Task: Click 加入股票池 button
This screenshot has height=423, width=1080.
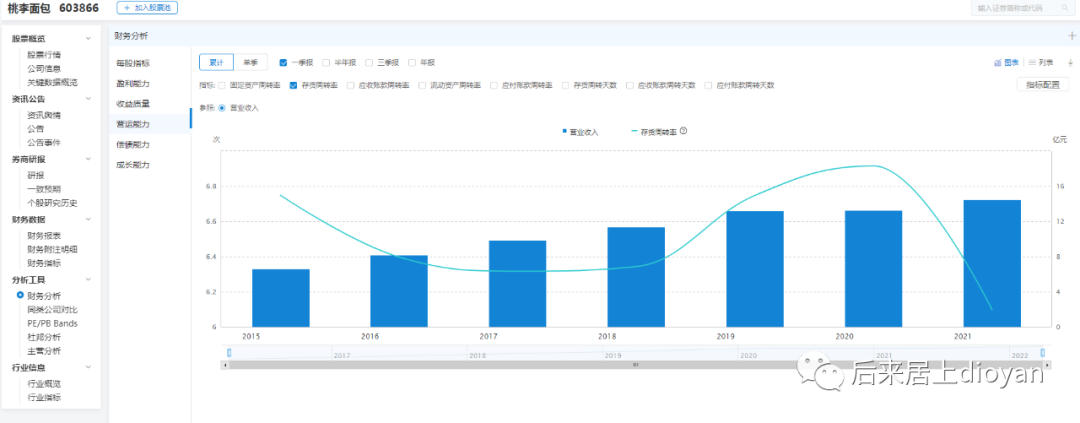Action: coord(147,7)
